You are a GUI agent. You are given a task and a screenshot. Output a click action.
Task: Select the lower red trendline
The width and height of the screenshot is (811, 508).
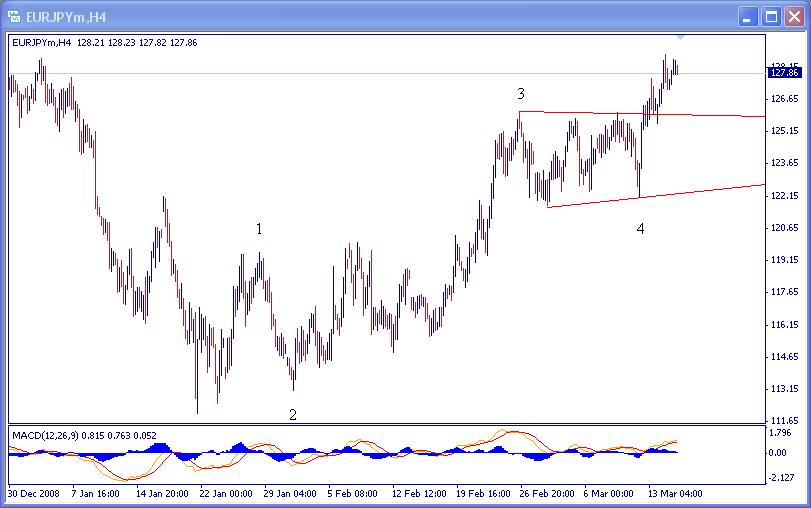[x=656, y=196]
